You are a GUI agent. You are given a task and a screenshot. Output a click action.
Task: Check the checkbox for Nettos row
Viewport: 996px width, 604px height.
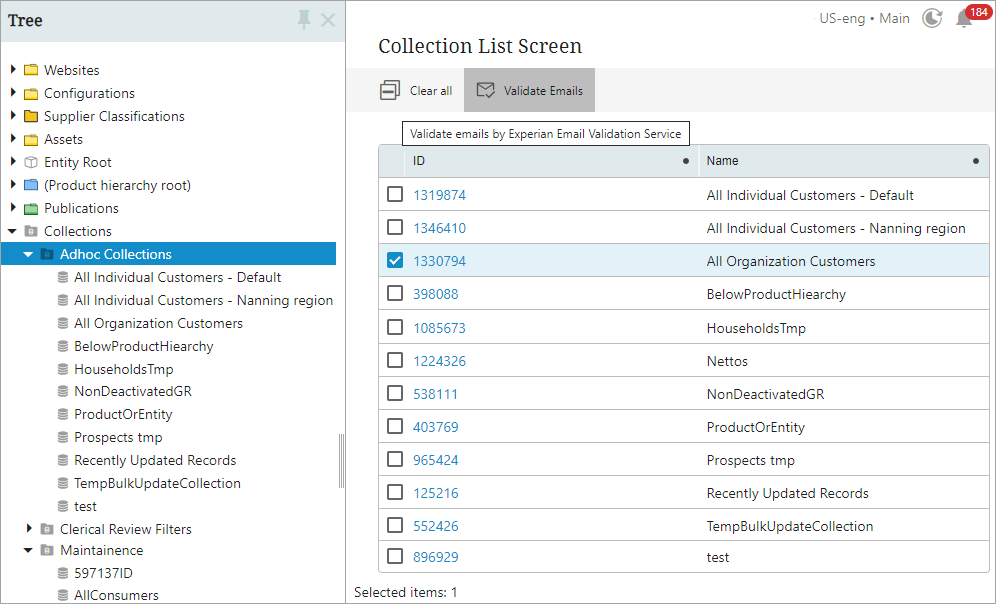pos(395,360)
